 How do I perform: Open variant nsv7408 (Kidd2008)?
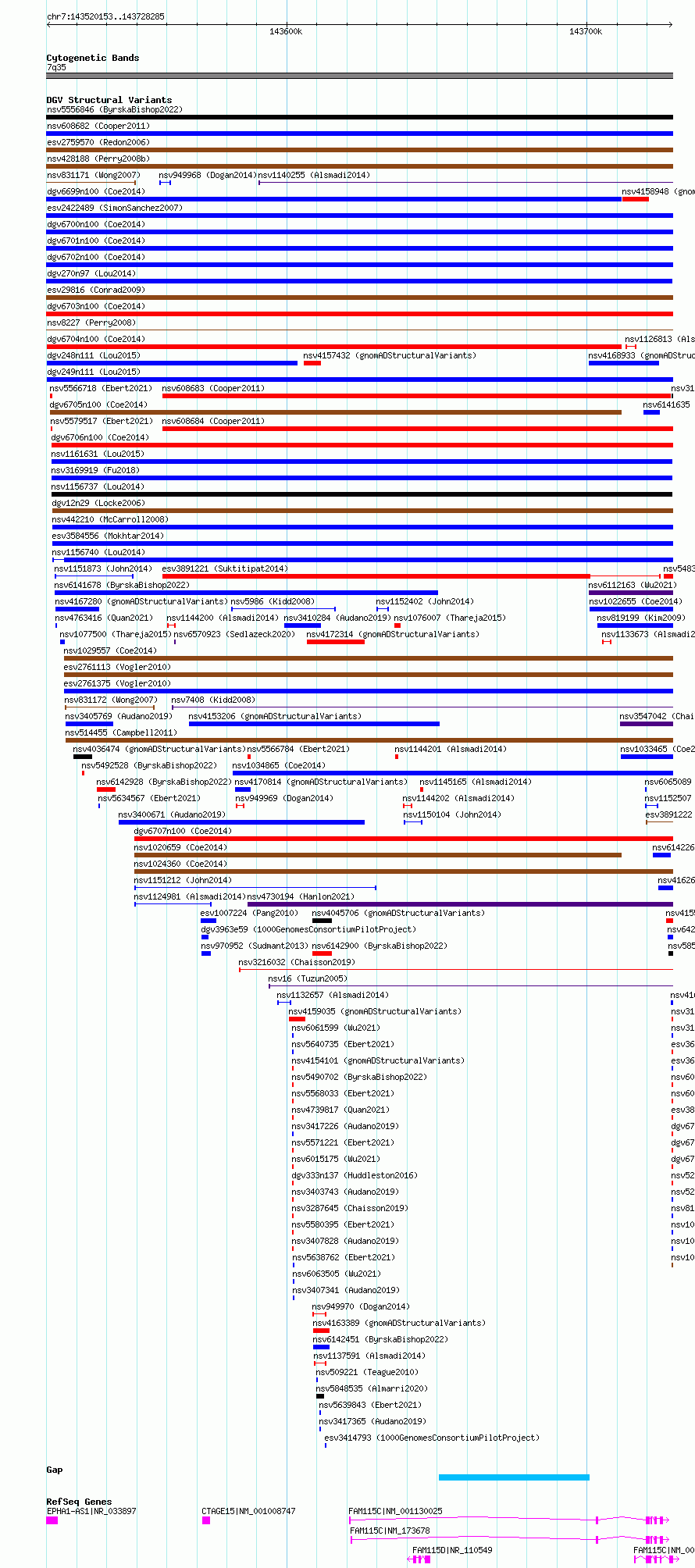(x=422, y=707)
